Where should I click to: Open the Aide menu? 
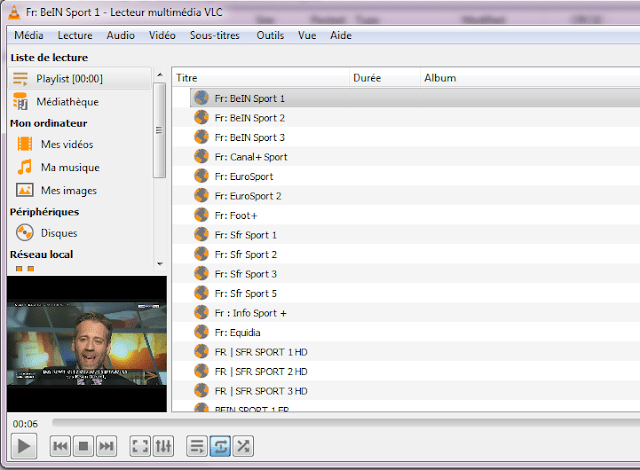click(341, 35)
